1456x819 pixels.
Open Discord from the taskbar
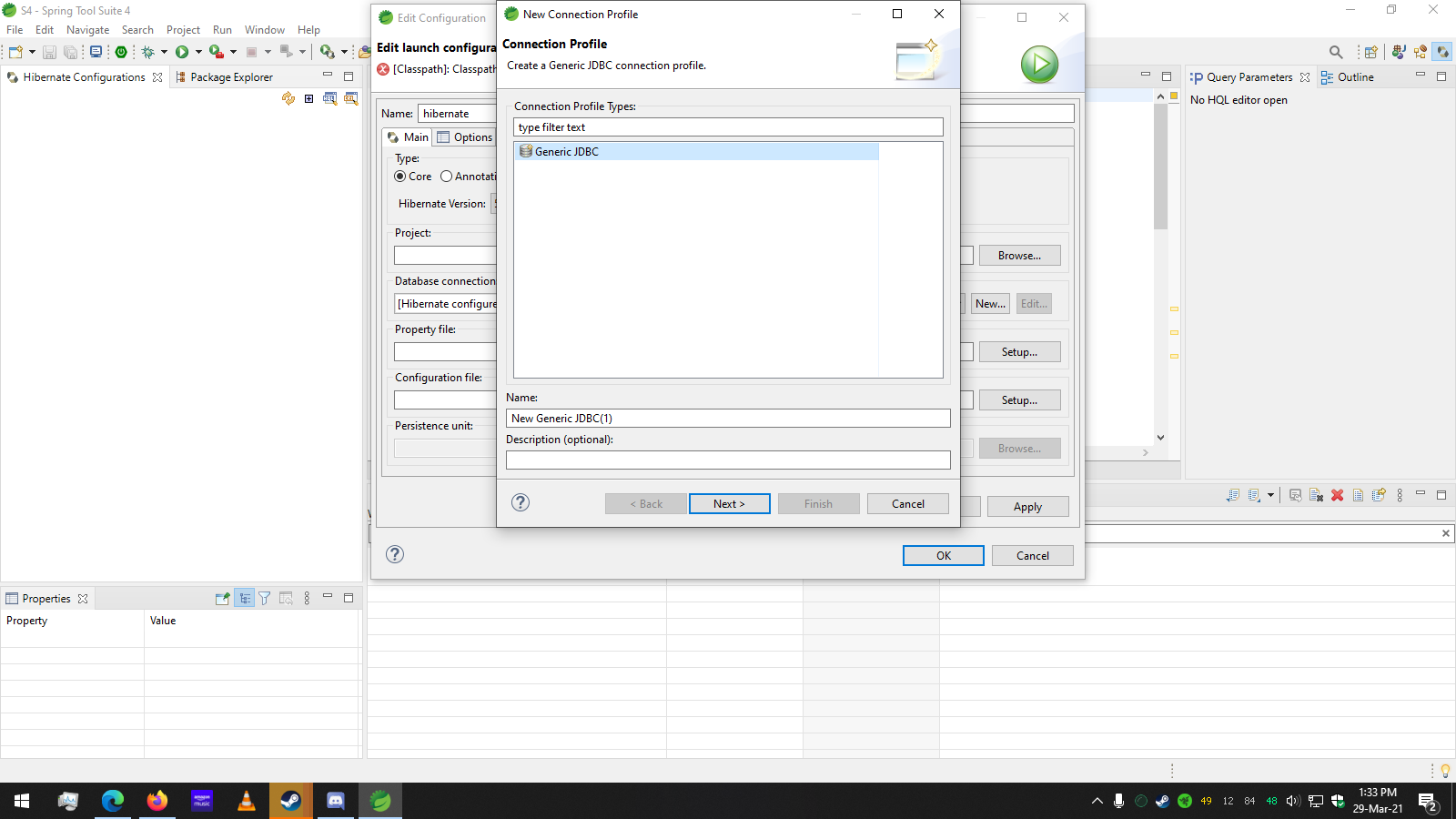point(336,801)
